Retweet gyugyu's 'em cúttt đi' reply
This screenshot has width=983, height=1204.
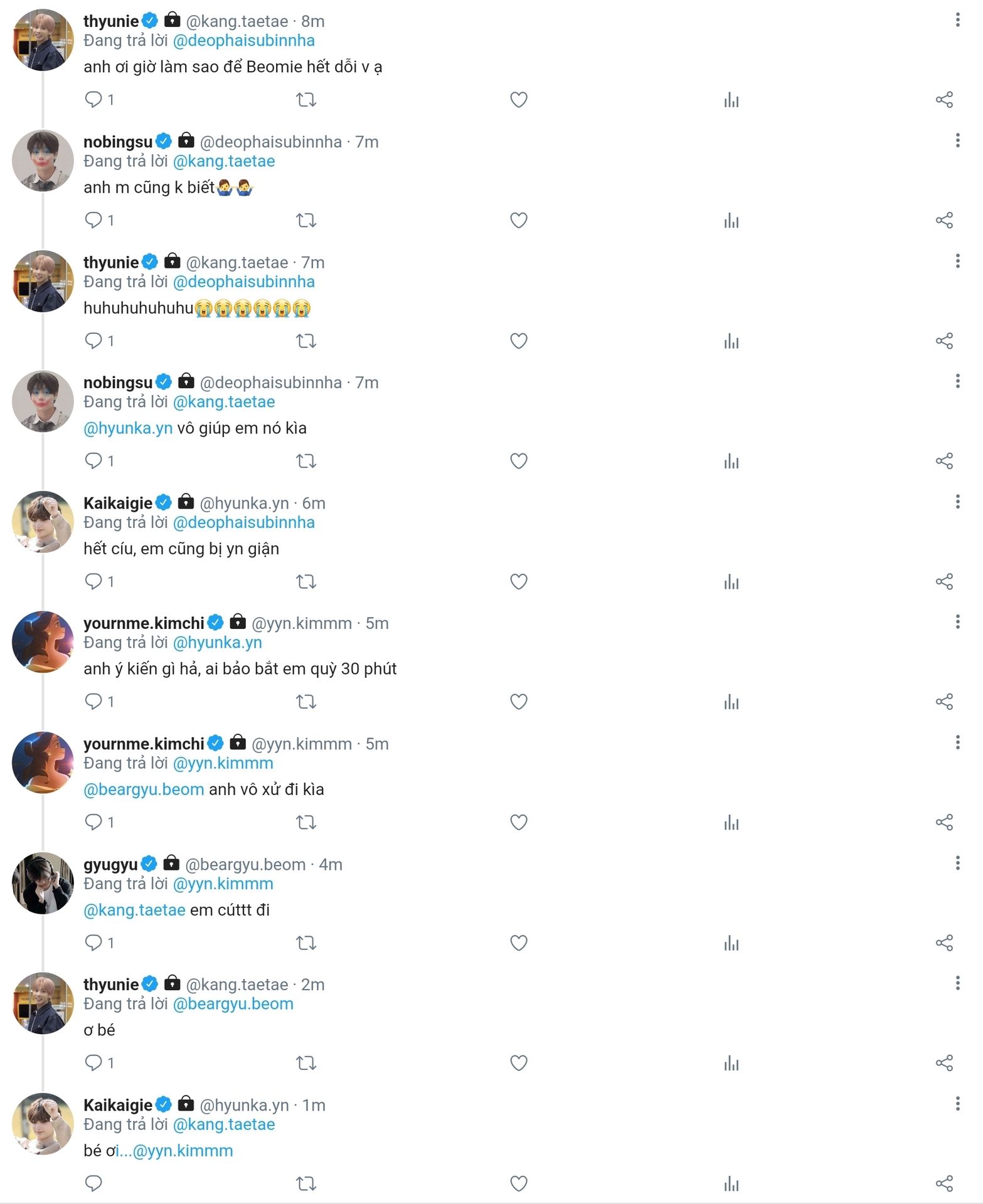tap(306, 943)
